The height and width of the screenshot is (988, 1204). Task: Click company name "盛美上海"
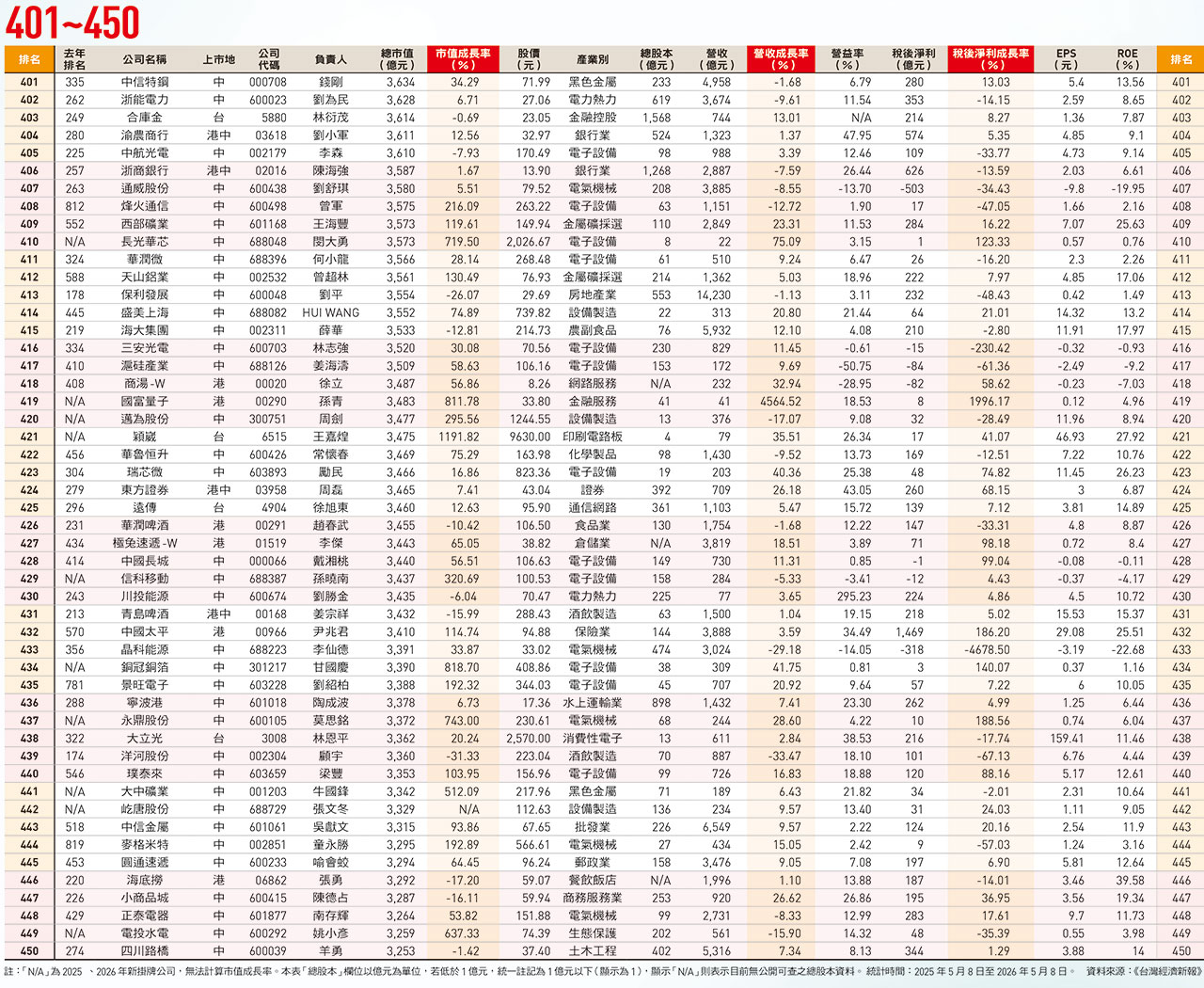tap(145, 312)
